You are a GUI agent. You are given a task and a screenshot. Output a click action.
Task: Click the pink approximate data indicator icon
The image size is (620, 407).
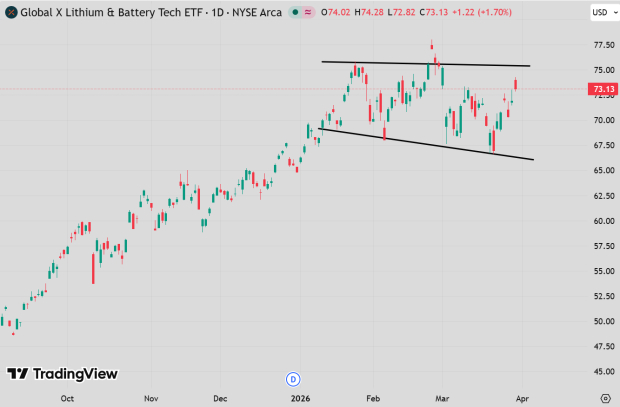(x=309, y=13)
